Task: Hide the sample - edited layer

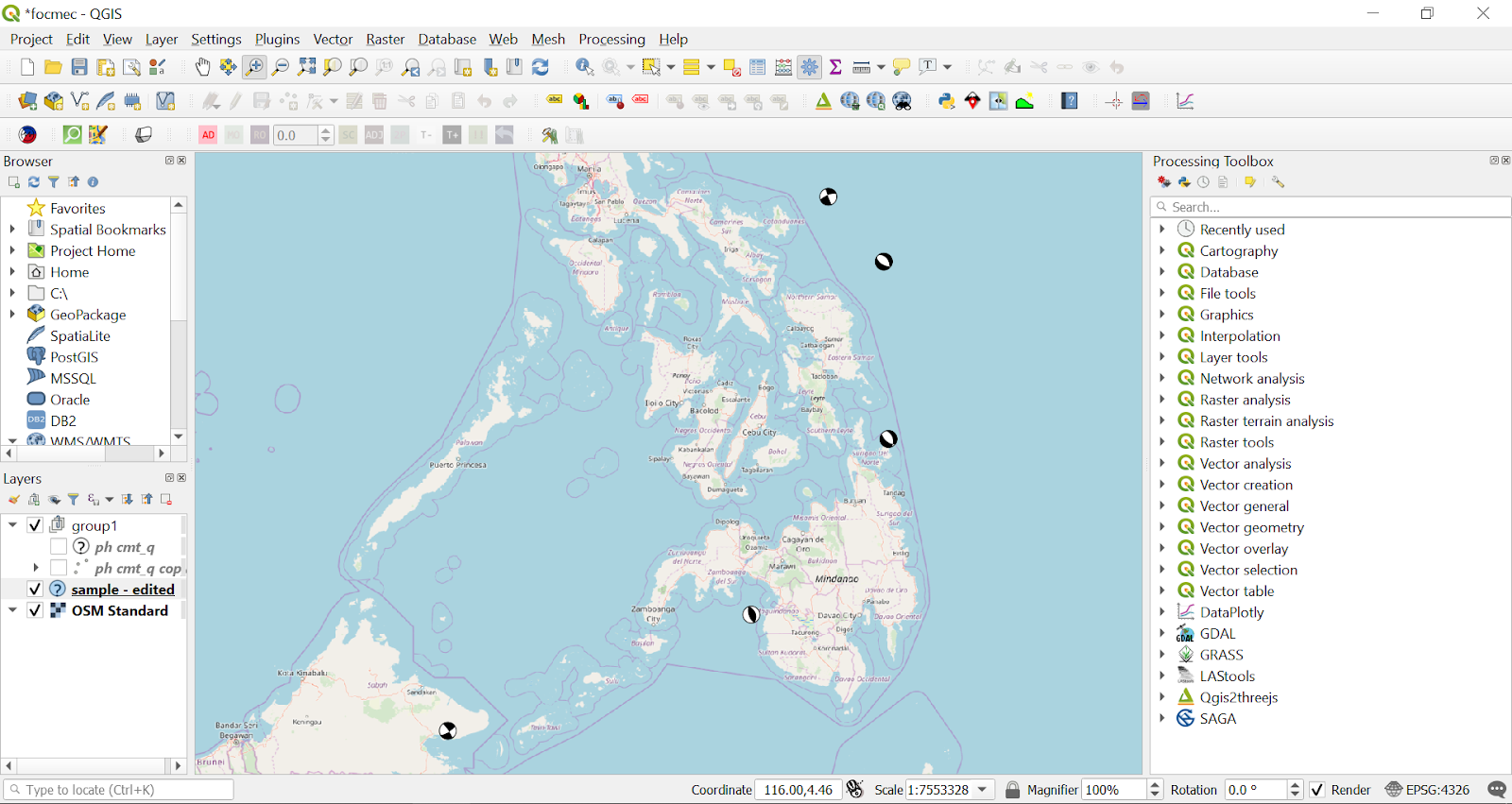Action: tap(35, 590)
